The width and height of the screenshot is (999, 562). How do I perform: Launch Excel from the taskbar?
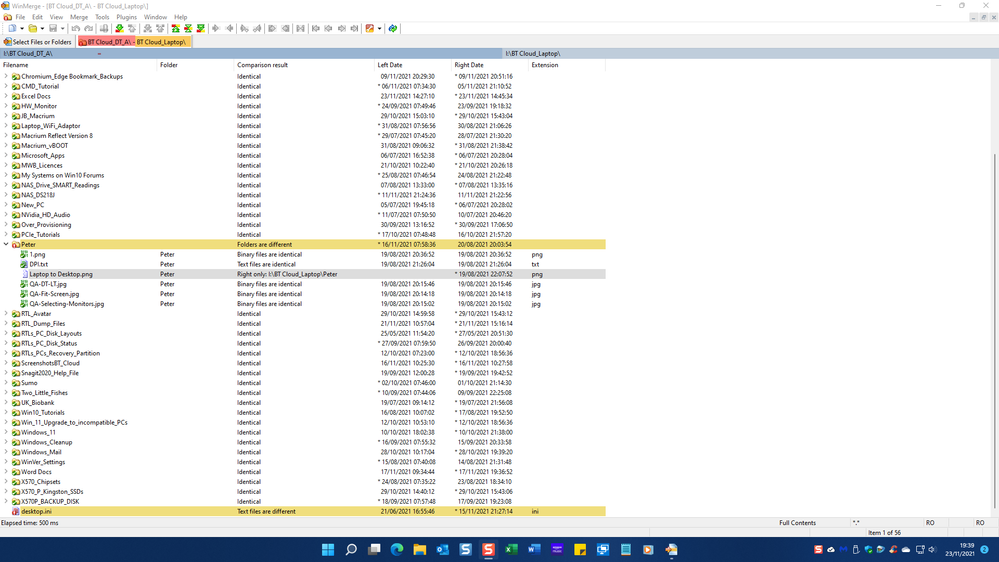click(511, 550)
